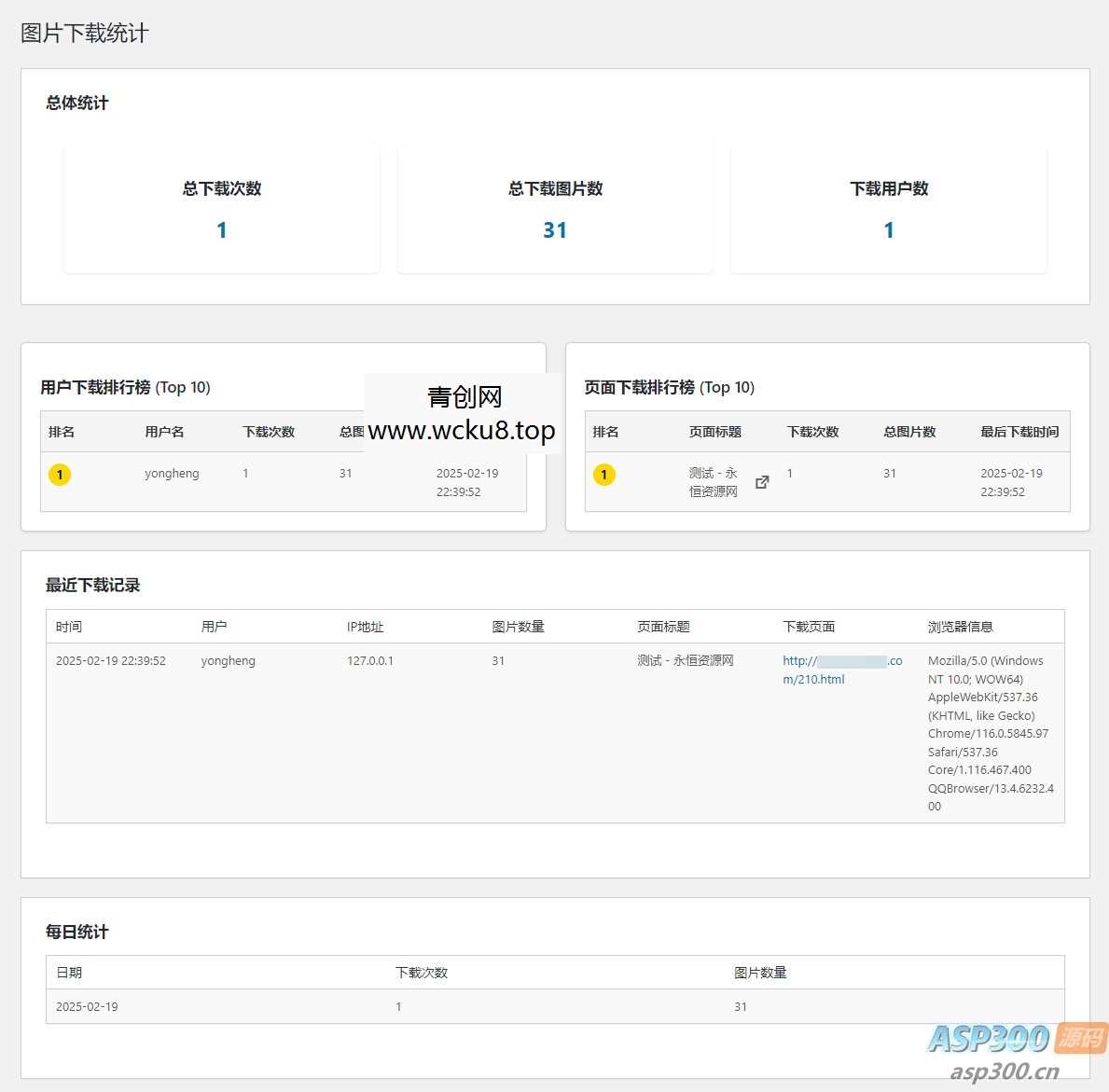Screen dimensions: 1109x1092
Task: Select the 总下载图片数 value 31
Action: [555, 230]
